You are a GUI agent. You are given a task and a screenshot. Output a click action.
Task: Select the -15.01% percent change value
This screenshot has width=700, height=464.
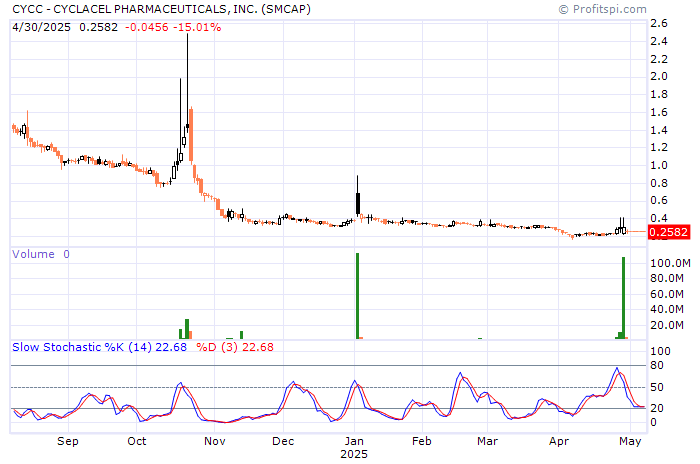pos(197,27)
